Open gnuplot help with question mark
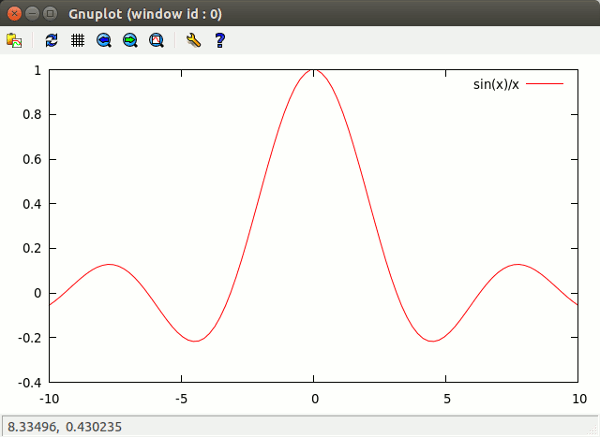This screenshot has height=437, width=600. coord(220,40)
